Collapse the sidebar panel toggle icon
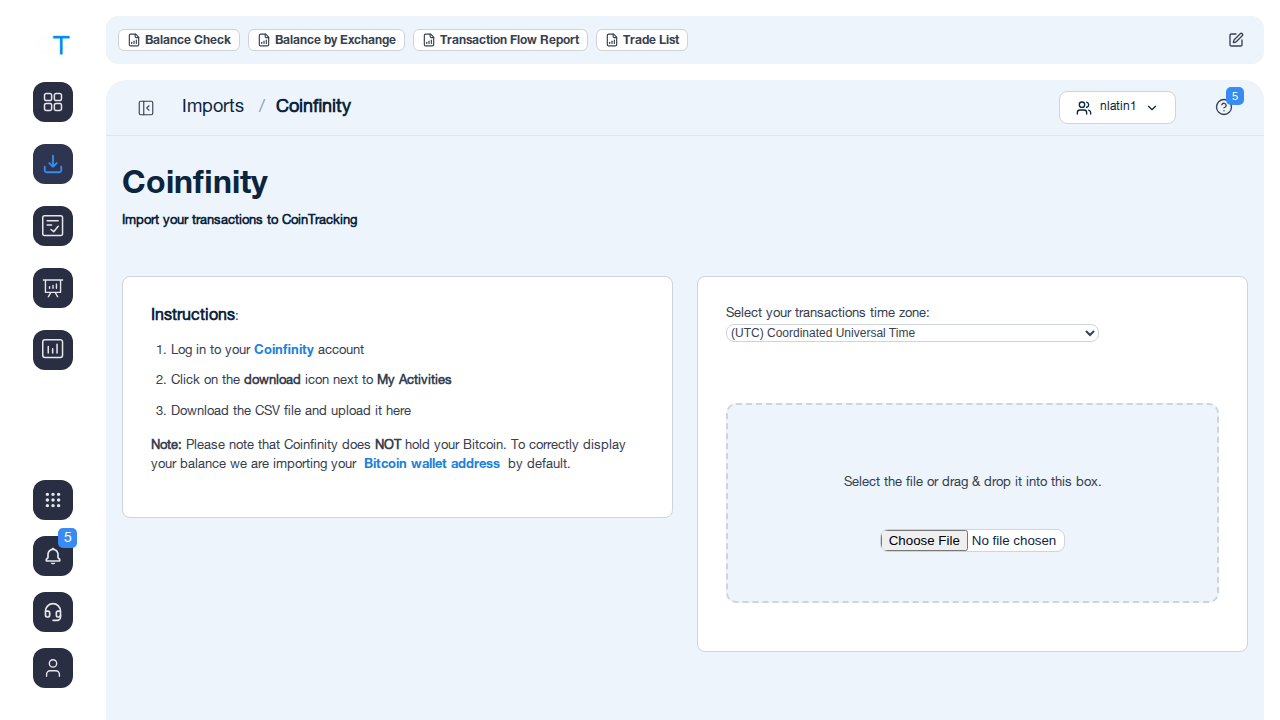This screenshot has width=1280, height=720. (146, 108)
